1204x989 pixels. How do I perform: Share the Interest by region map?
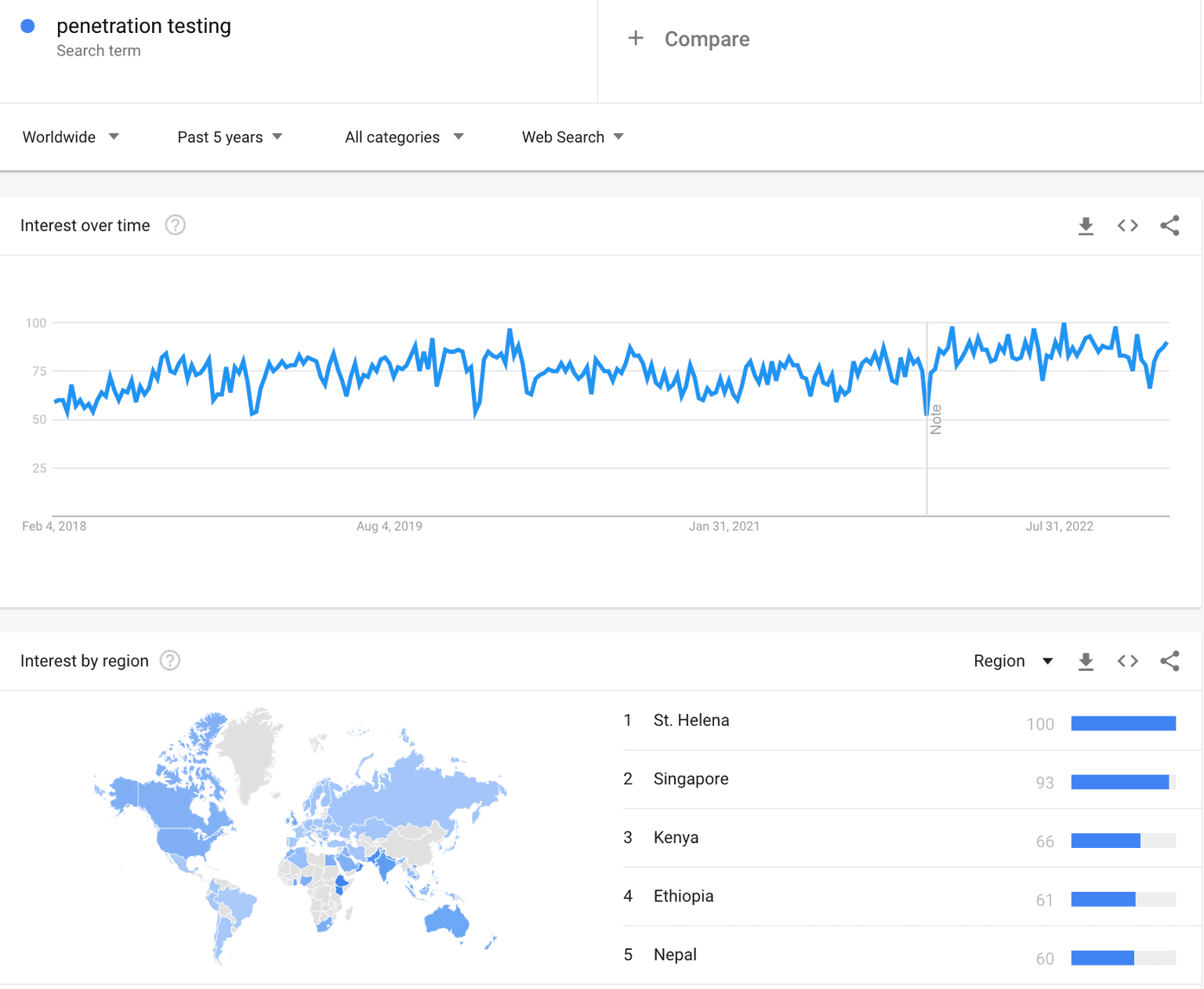(x=1170, y=661)
